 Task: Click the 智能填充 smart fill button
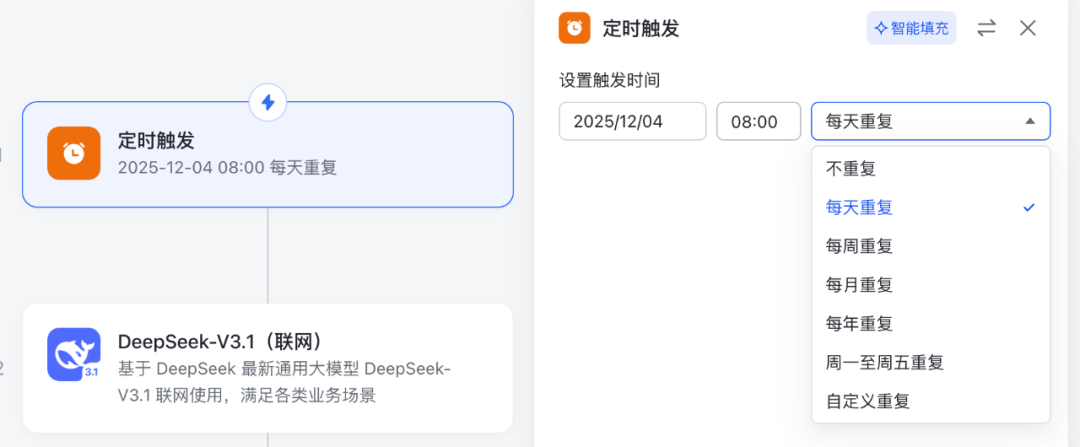[x=911, y=28]
